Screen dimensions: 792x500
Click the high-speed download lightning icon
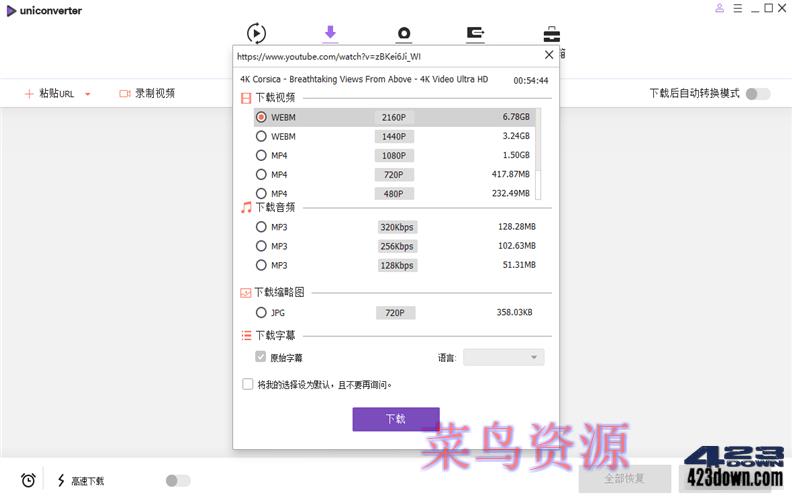click(61, 480)
